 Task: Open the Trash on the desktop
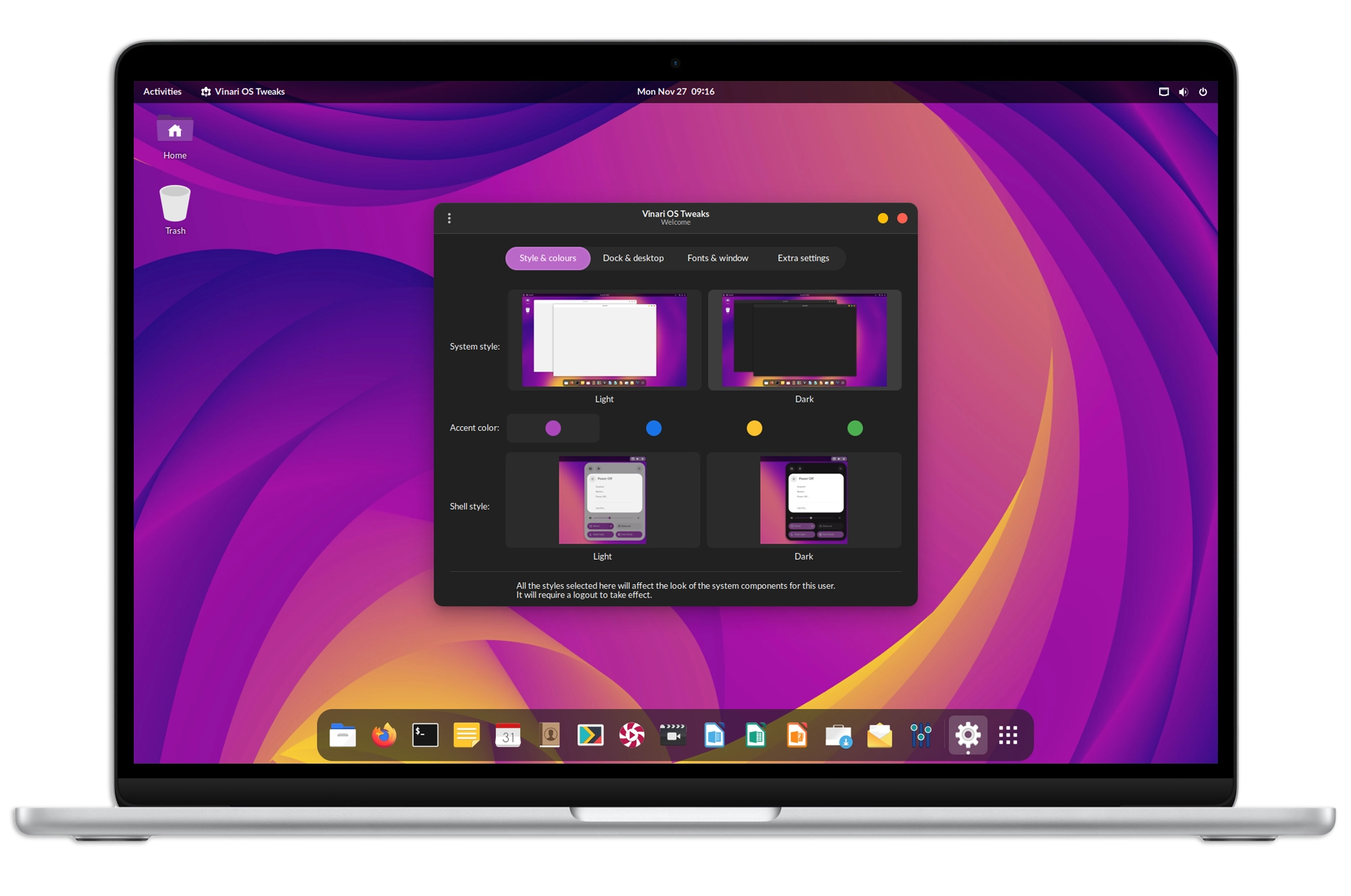[x=175, y=210]
